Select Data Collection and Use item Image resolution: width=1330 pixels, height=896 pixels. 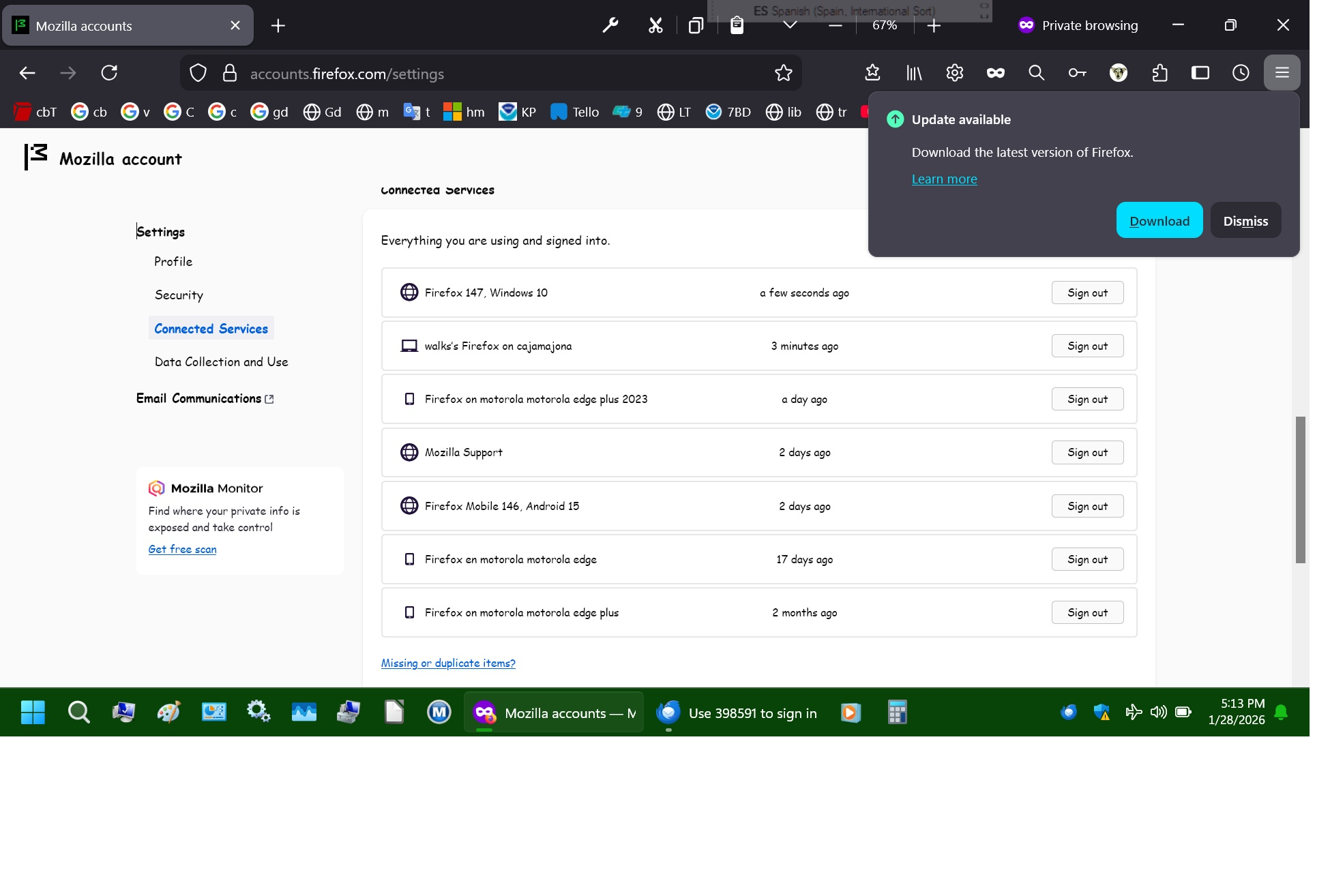point(221,362)
